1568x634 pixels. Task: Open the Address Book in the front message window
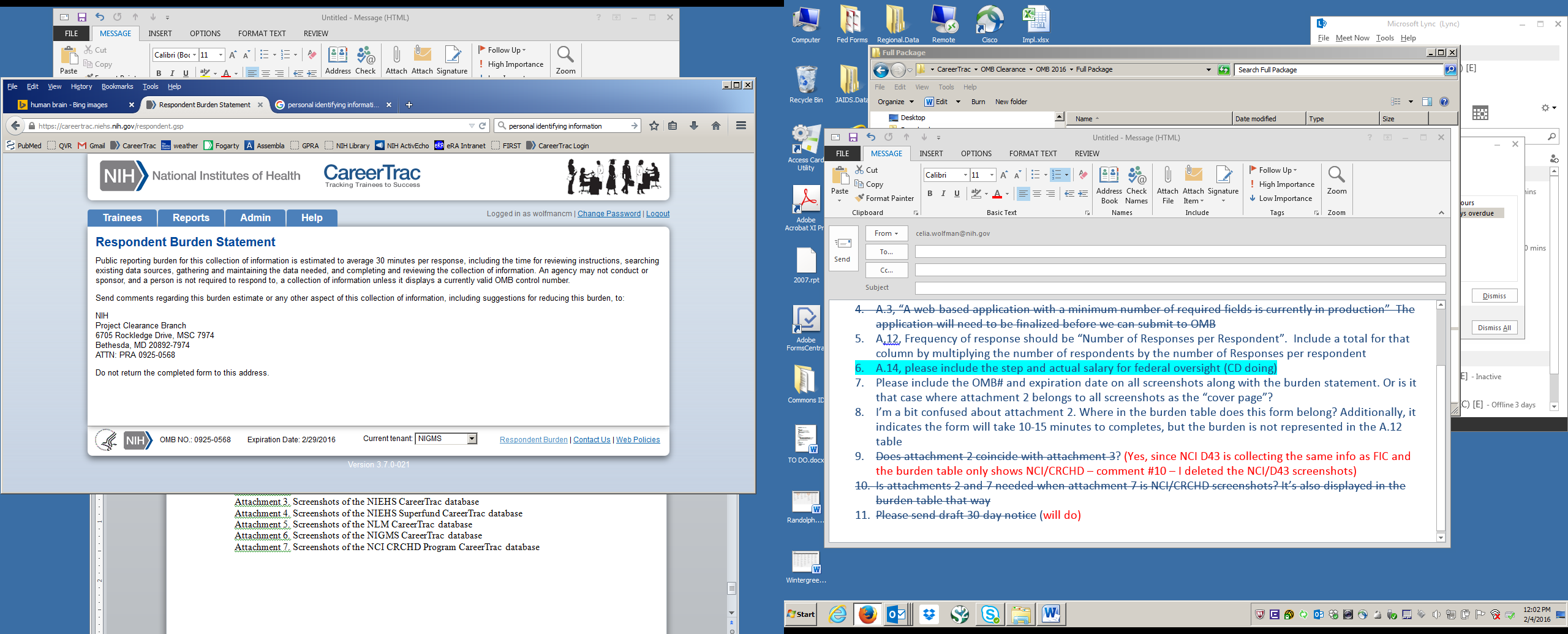click(x=1109, y=185)
